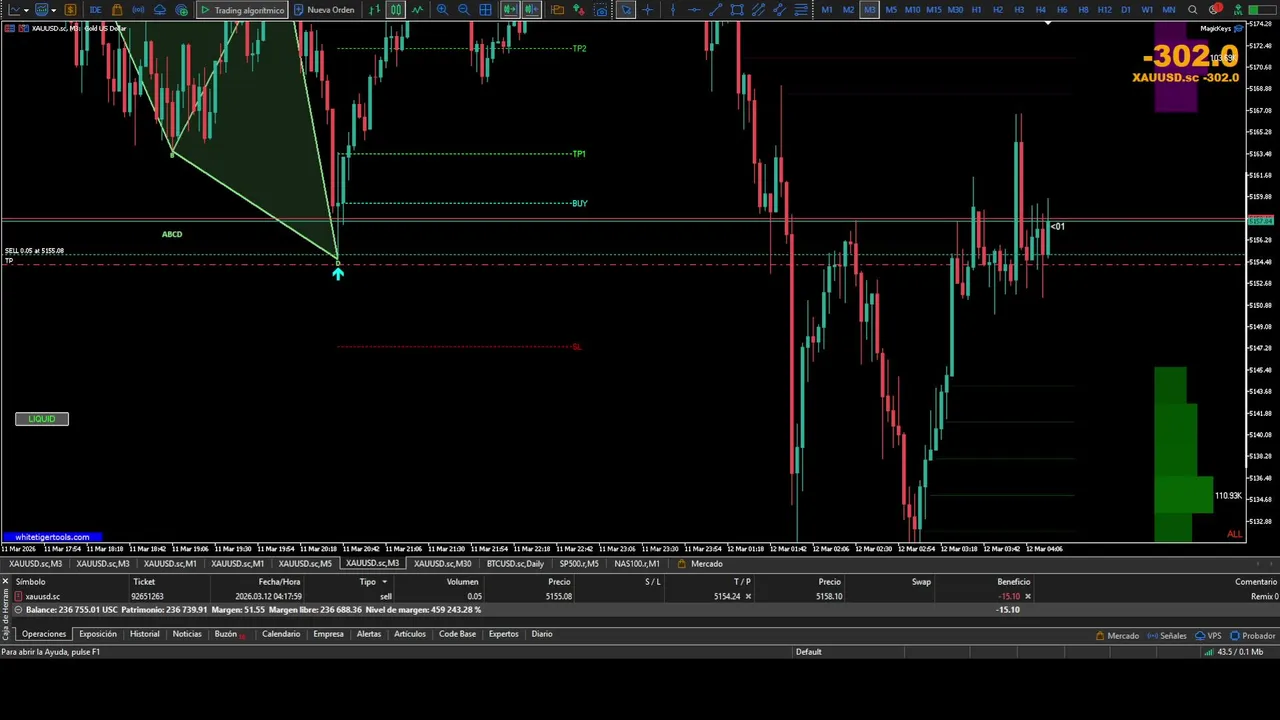This screenshot has width=1280, height=720.
Task: Select the vertical line drawing tool
Action: [x=673, y=10]
